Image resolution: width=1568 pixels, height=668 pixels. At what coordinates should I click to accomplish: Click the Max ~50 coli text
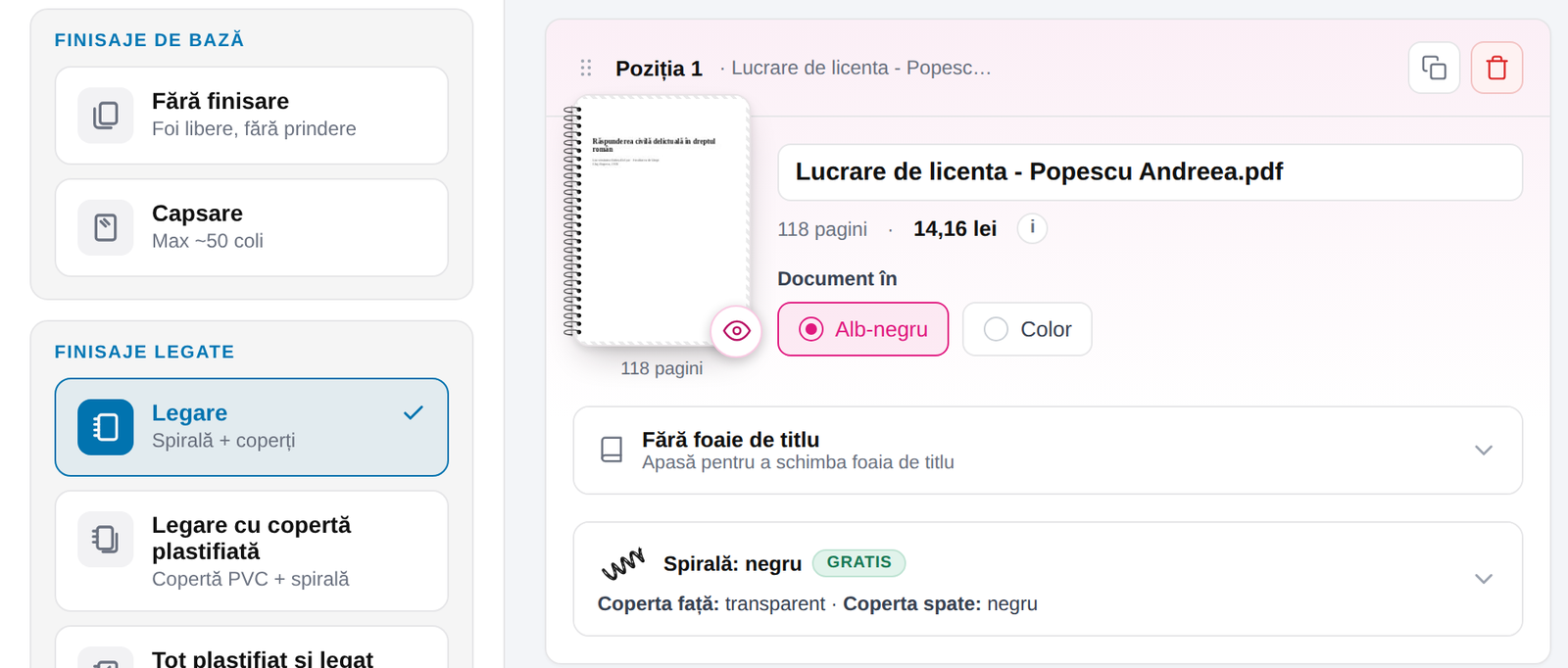(x=208, y=241)
